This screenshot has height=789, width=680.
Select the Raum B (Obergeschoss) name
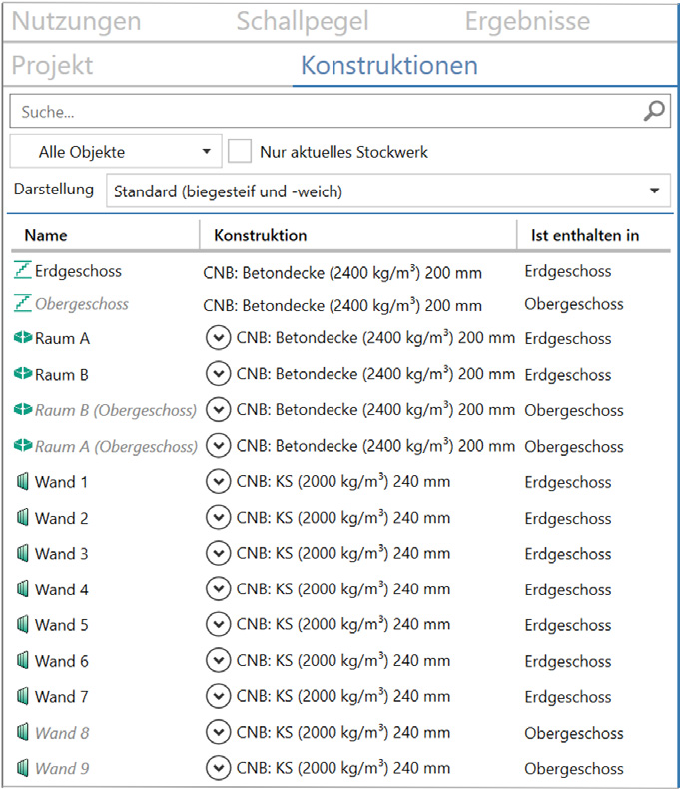[x=116, y=410]
